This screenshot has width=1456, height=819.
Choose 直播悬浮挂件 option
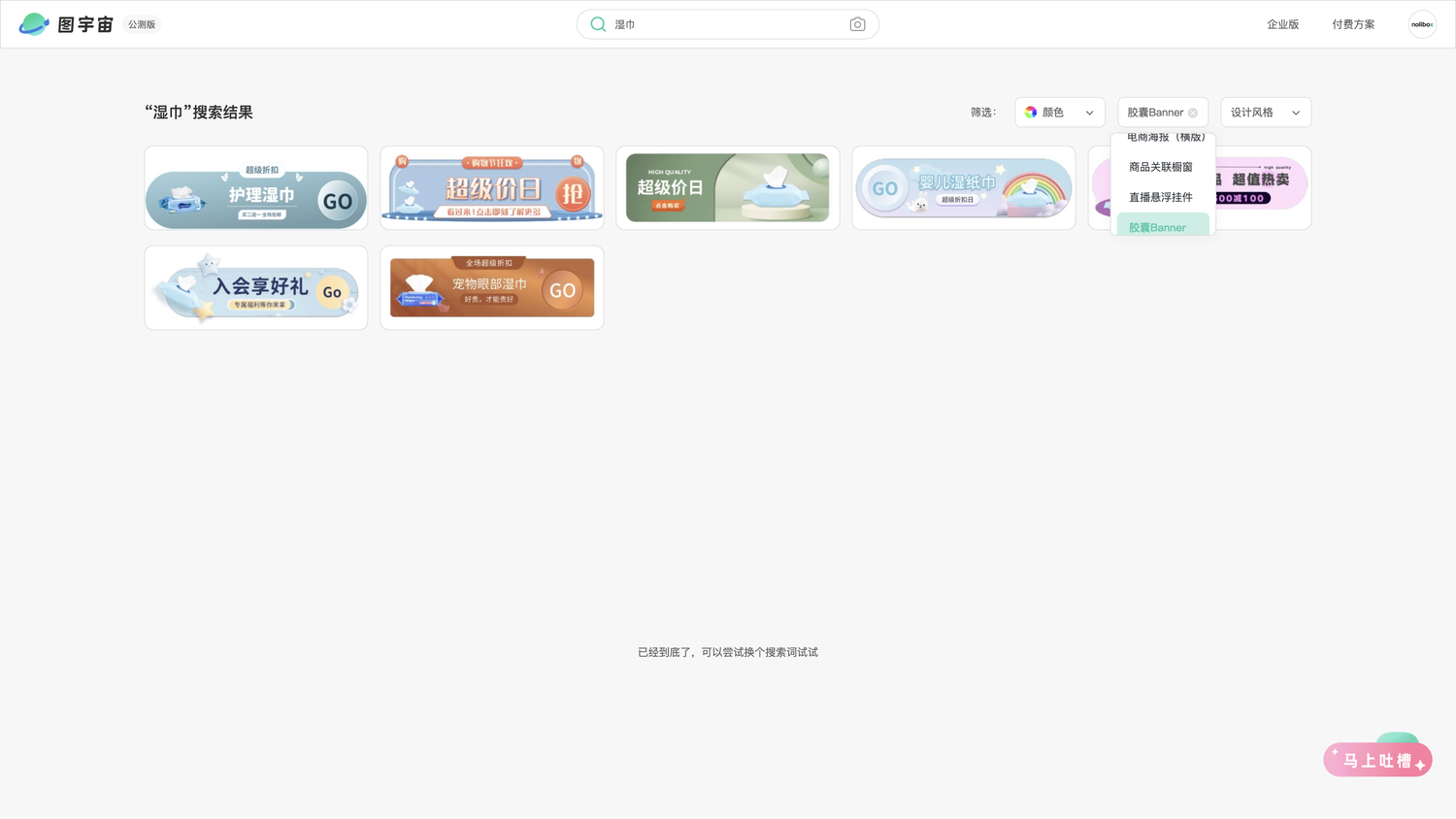click(x=1163, y=197)
